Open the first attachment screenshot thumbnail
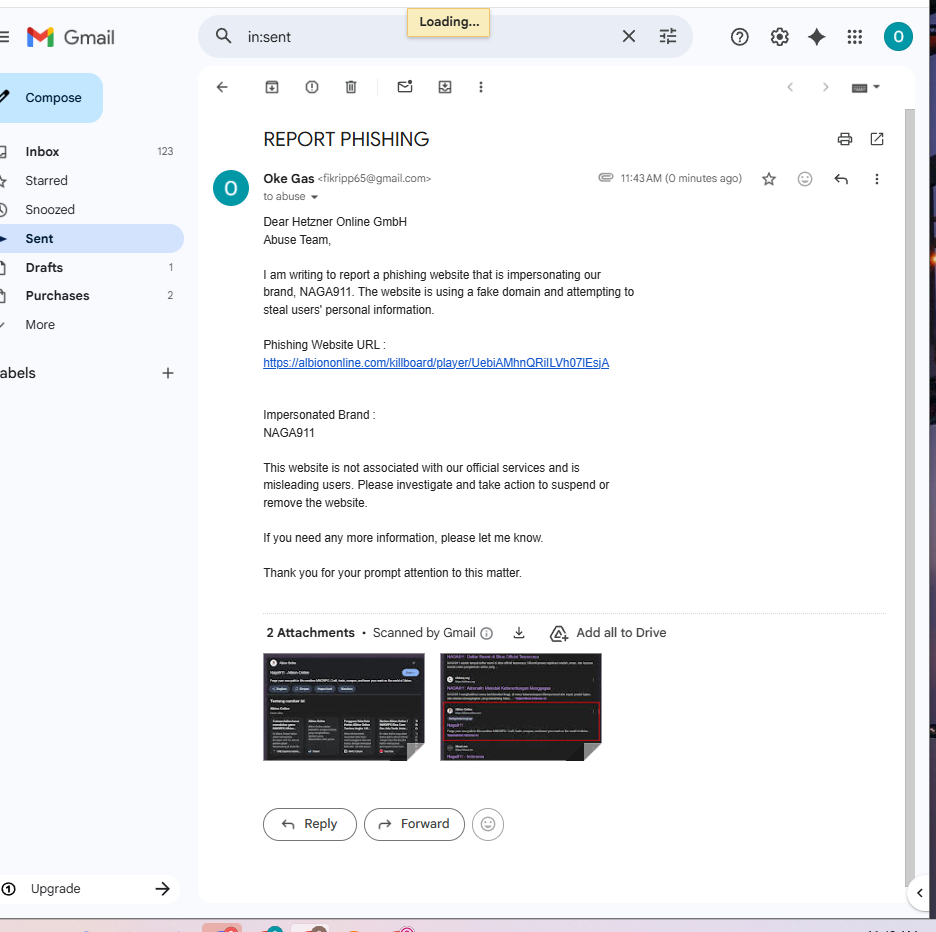This screenshot has height=932, width=936. 344,707
